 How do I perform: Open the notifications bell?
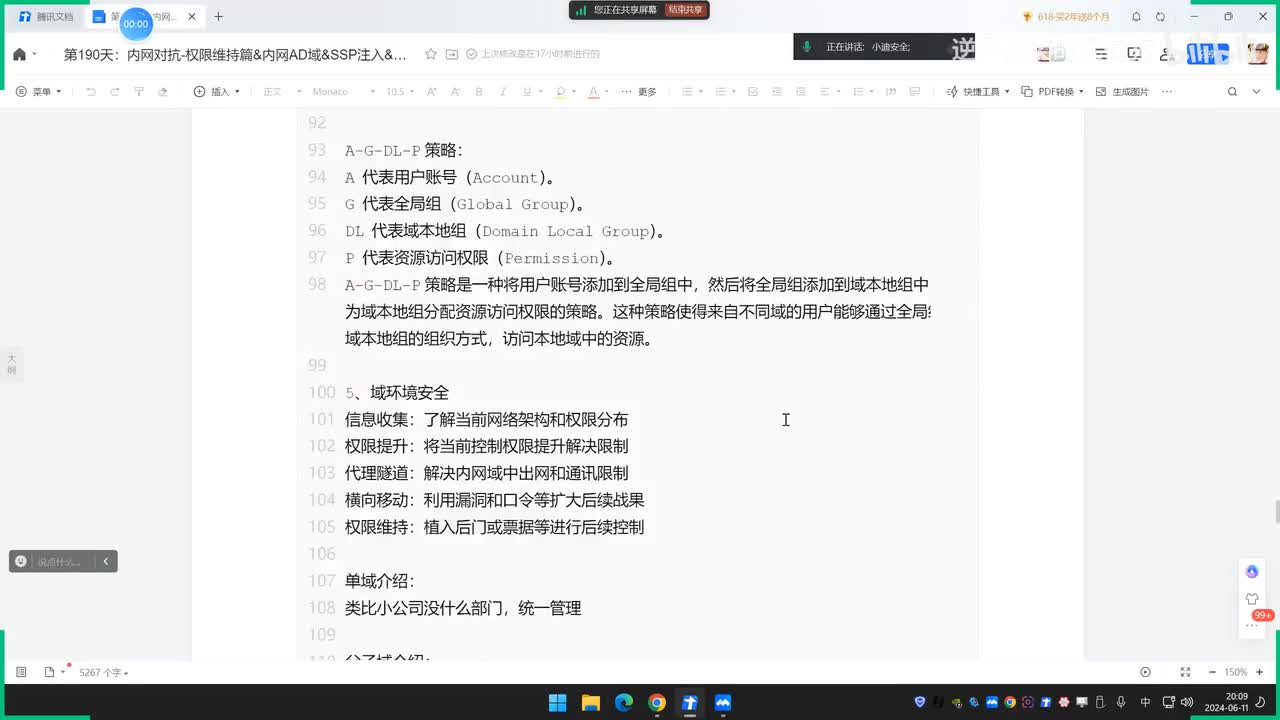pos(1136,16)
